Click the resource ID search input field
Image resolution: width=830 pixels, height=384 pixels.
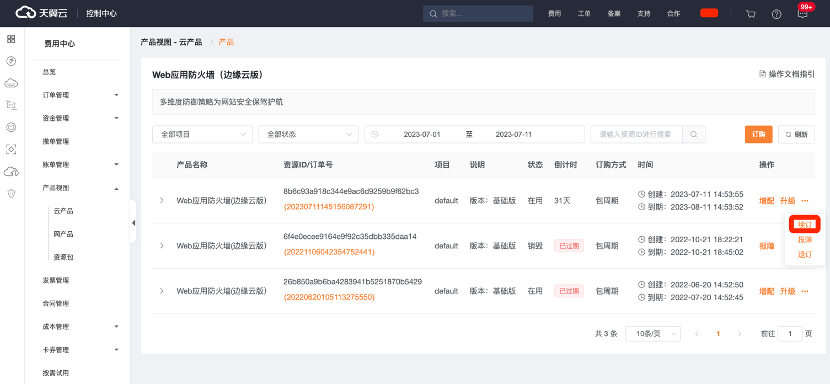click(x=637, y=135)
